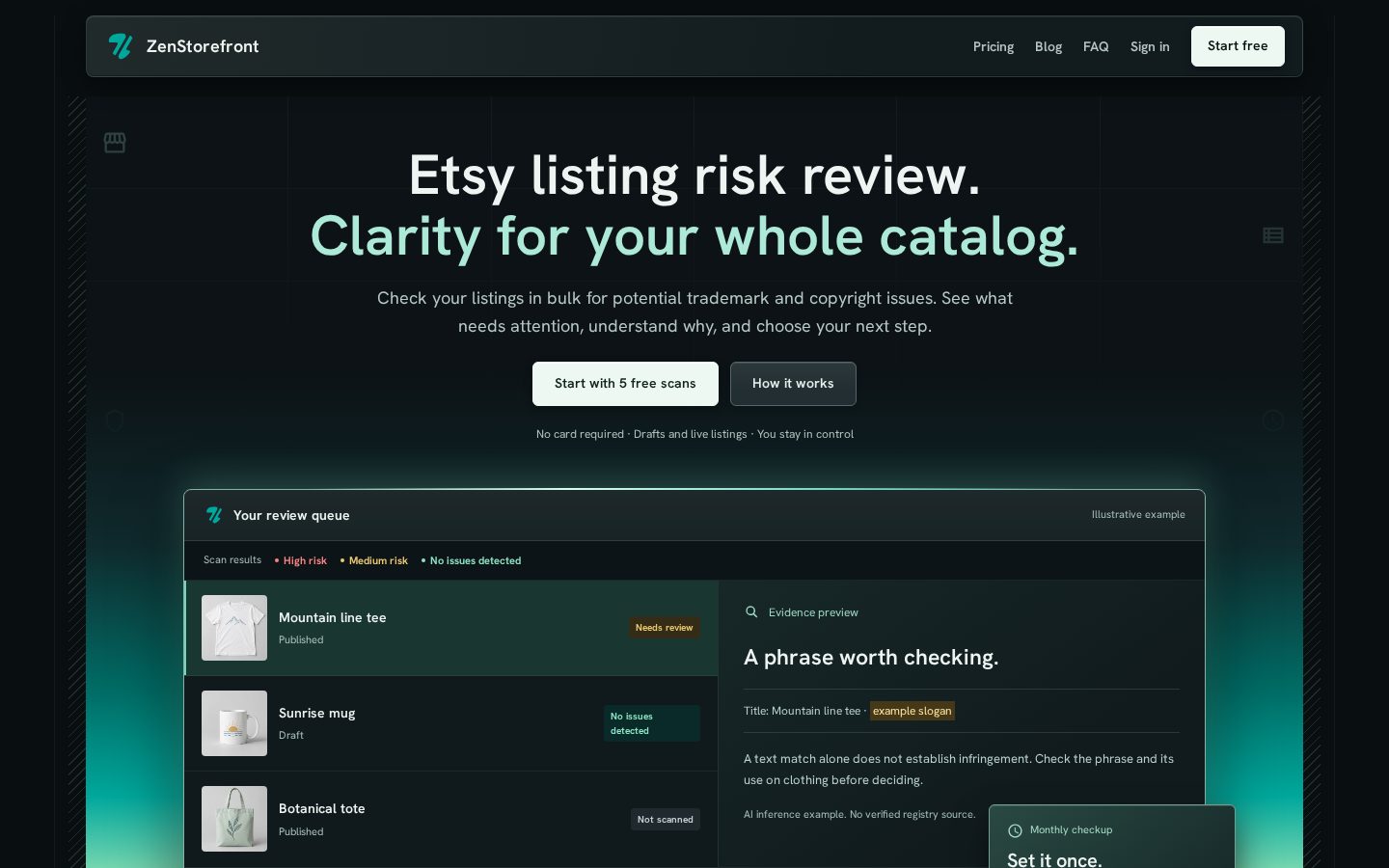Go to the Blog link
Image resolution: width=1389 pixels, height=868 pixels.
pos(1049,46)
